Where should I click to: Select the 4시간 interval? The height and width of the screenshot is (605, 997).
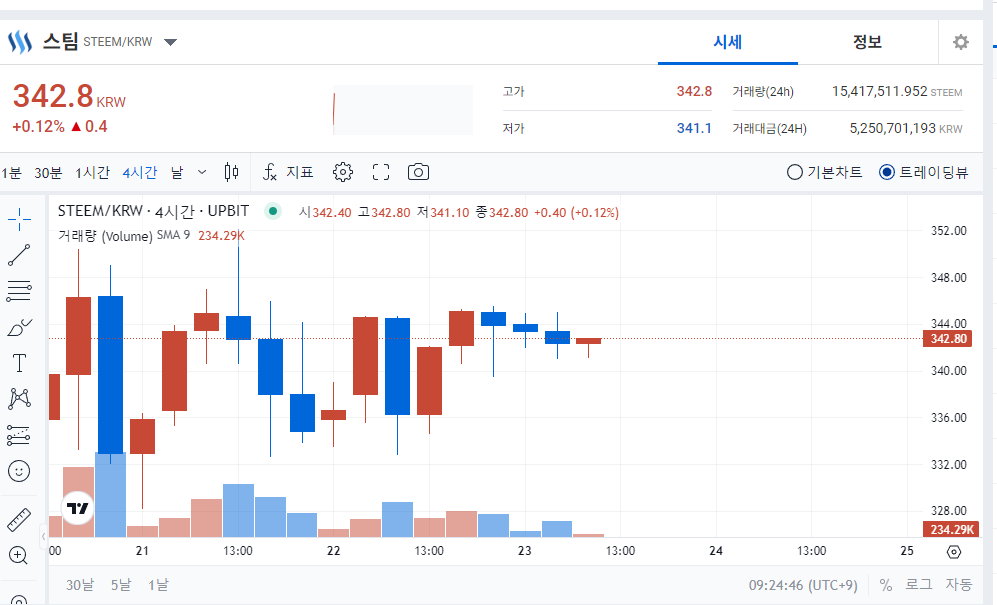point(140,172)
